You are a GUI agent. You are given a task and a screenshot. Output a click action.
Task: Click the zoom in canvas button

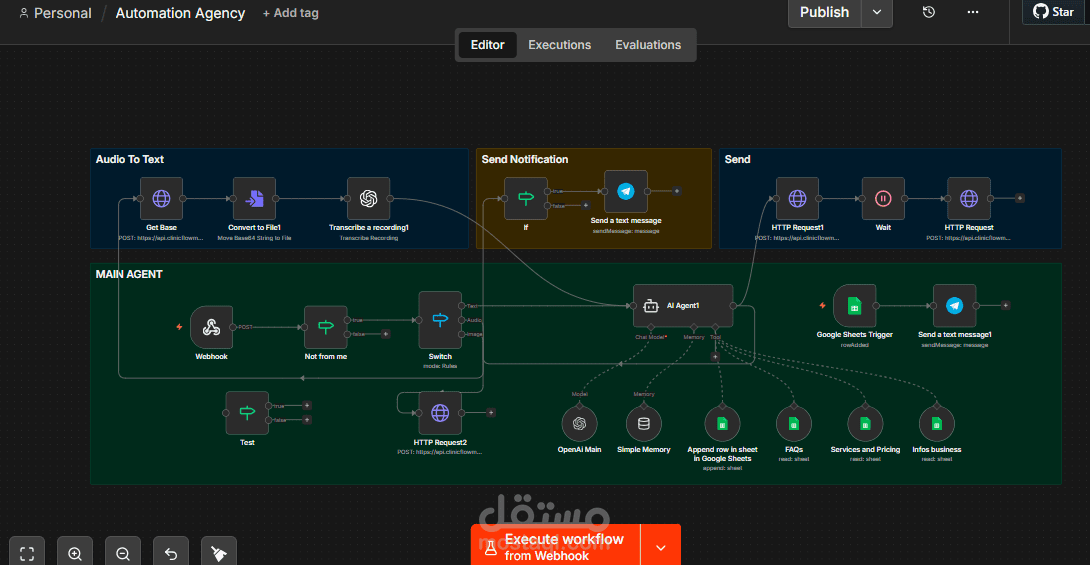75,553
